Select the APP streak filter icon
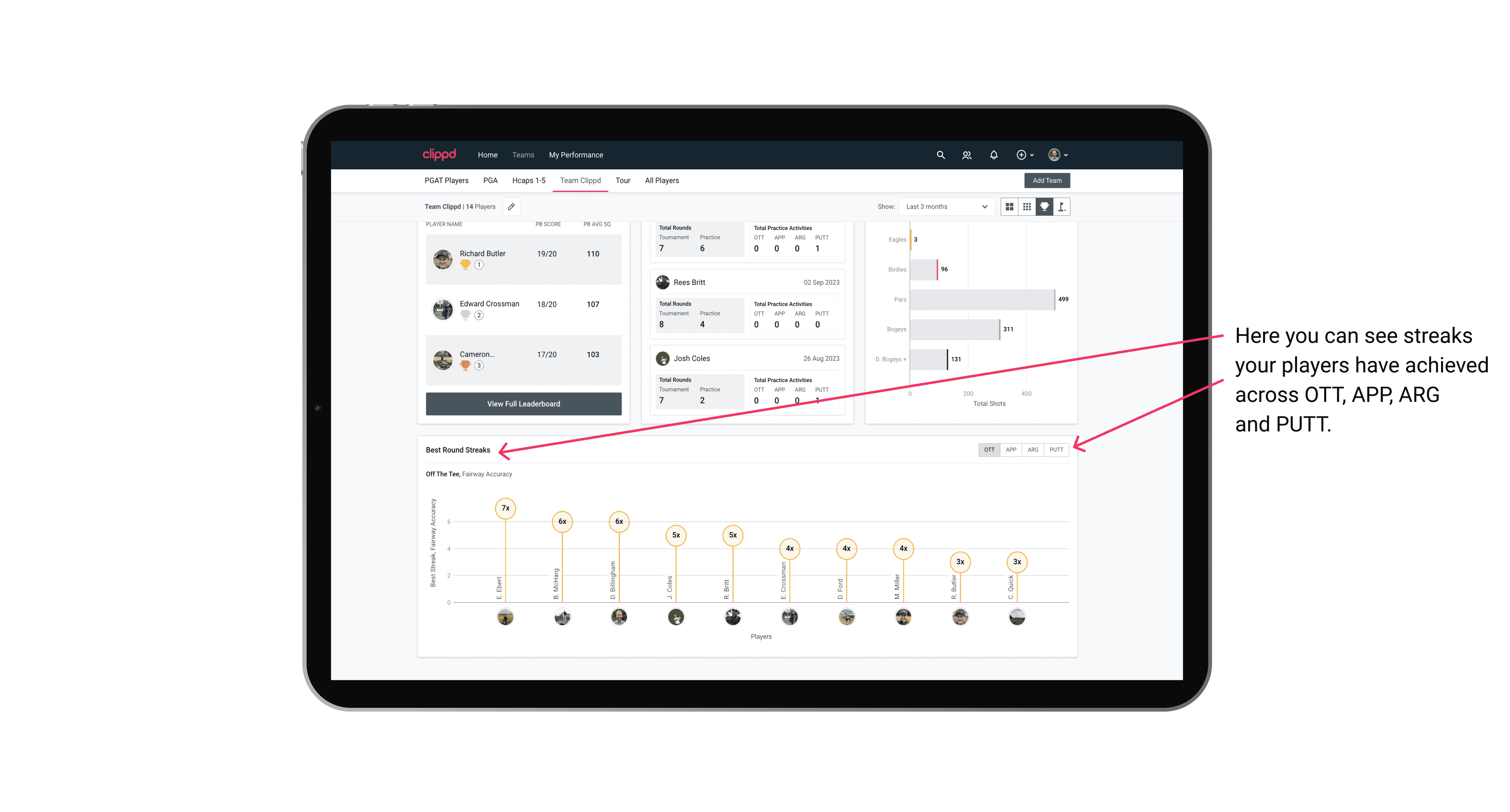The width and height of the screenshot is (1510, 812). [x=1009, y=449]
